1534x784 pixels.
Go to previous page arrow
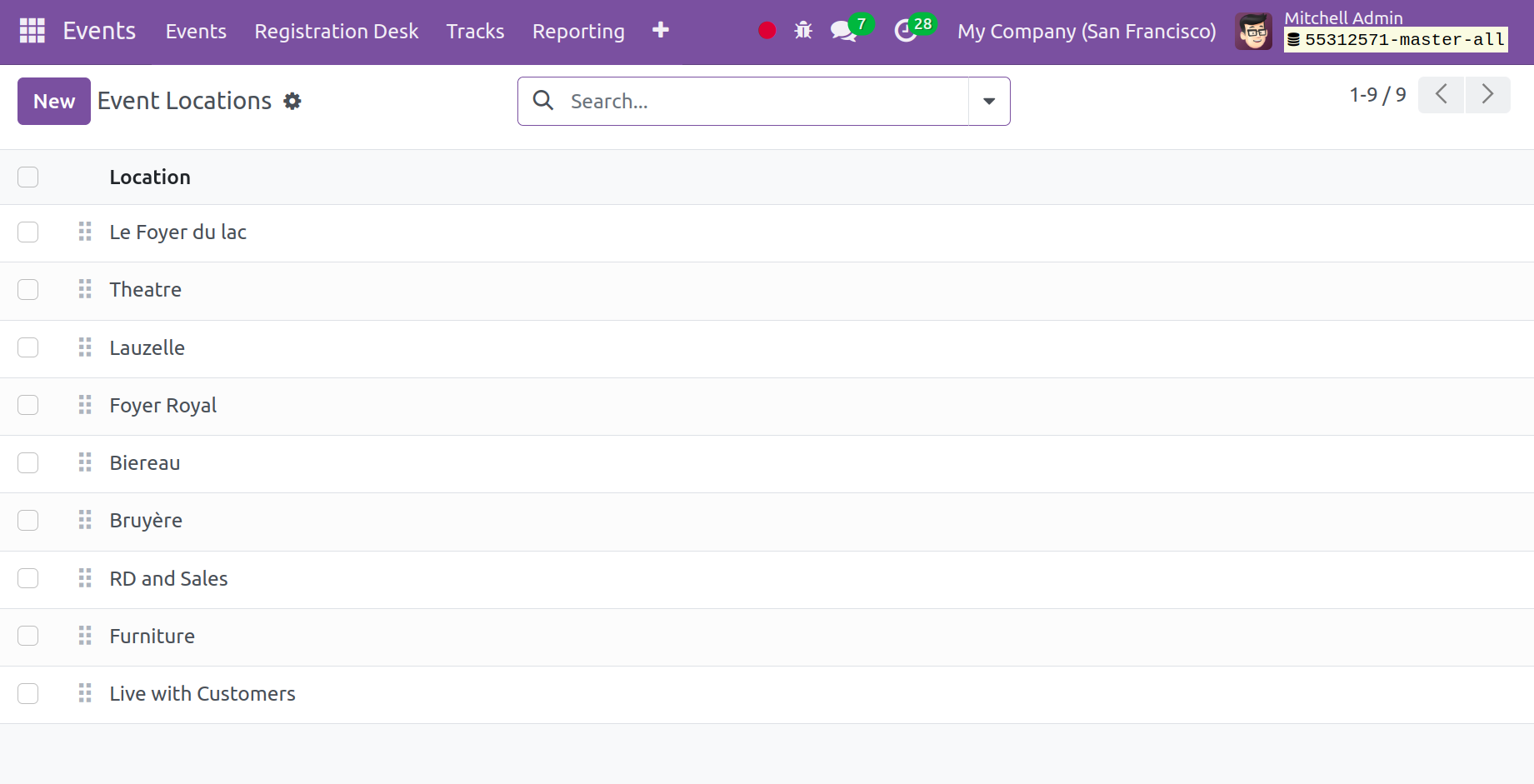(x=1442, y=94)
